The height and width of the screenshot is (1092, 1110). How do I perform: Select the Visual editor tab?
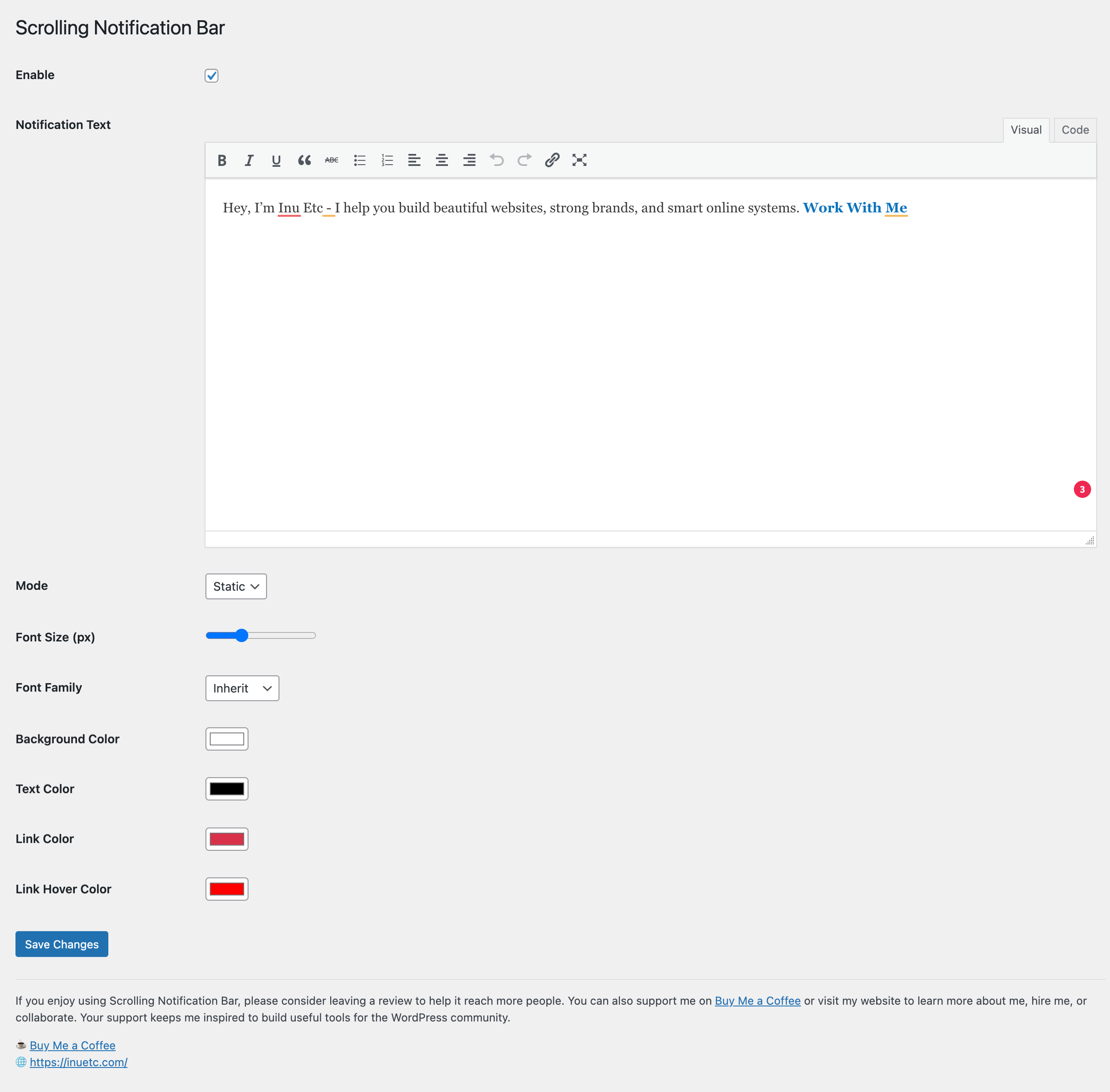pyautogui.click(x=1026, y=129)
